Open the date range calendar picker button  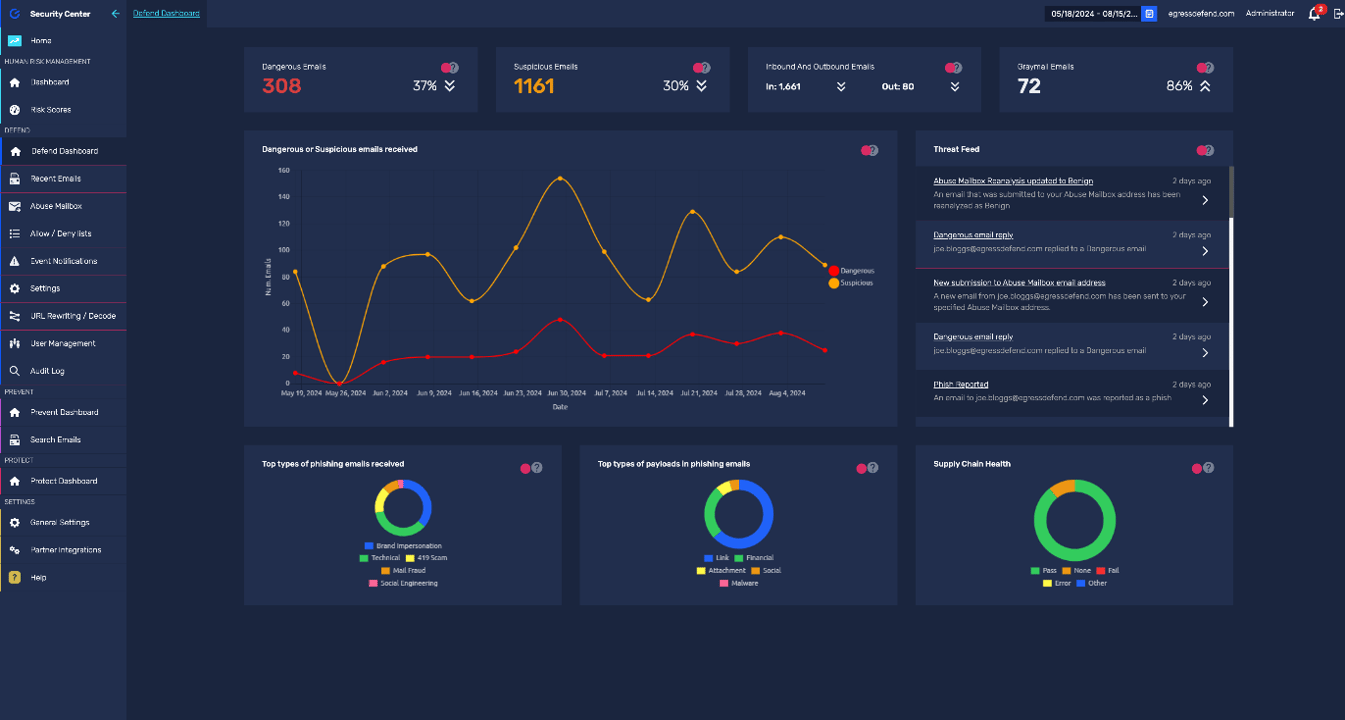[1150, 14]
